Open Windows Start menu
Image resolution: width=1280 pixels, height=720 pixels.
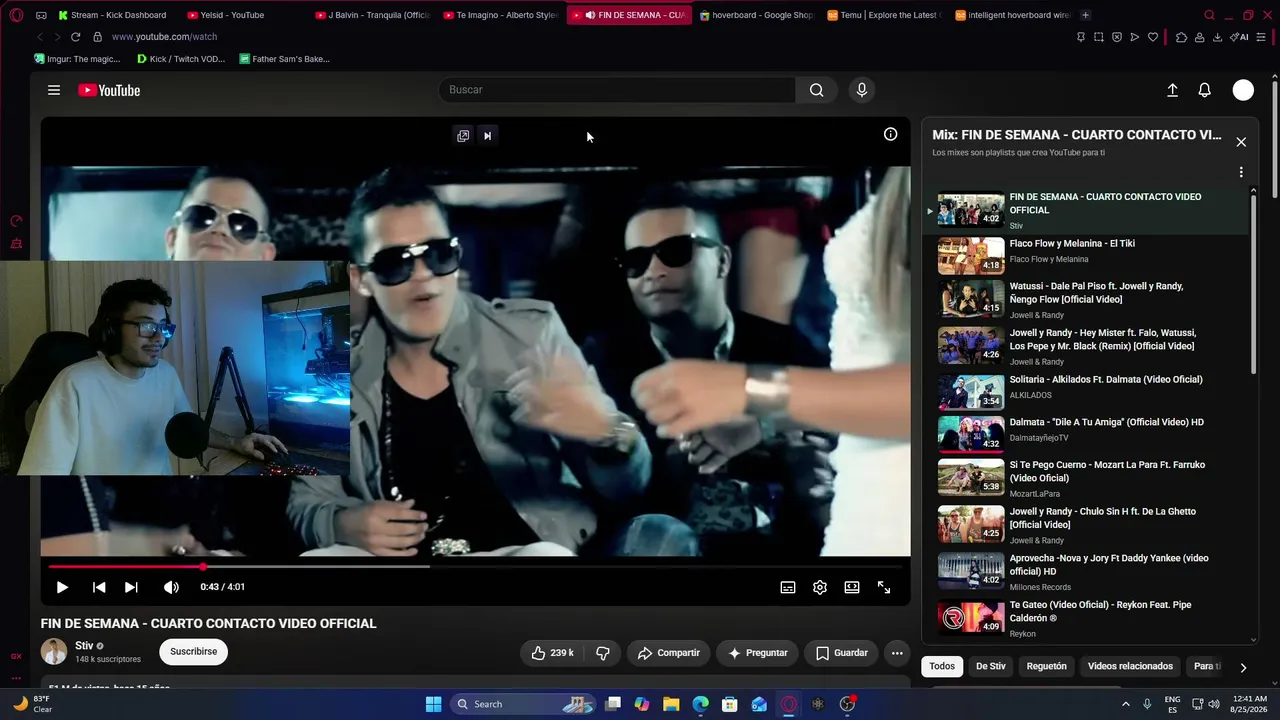click(x=433, y=704)
